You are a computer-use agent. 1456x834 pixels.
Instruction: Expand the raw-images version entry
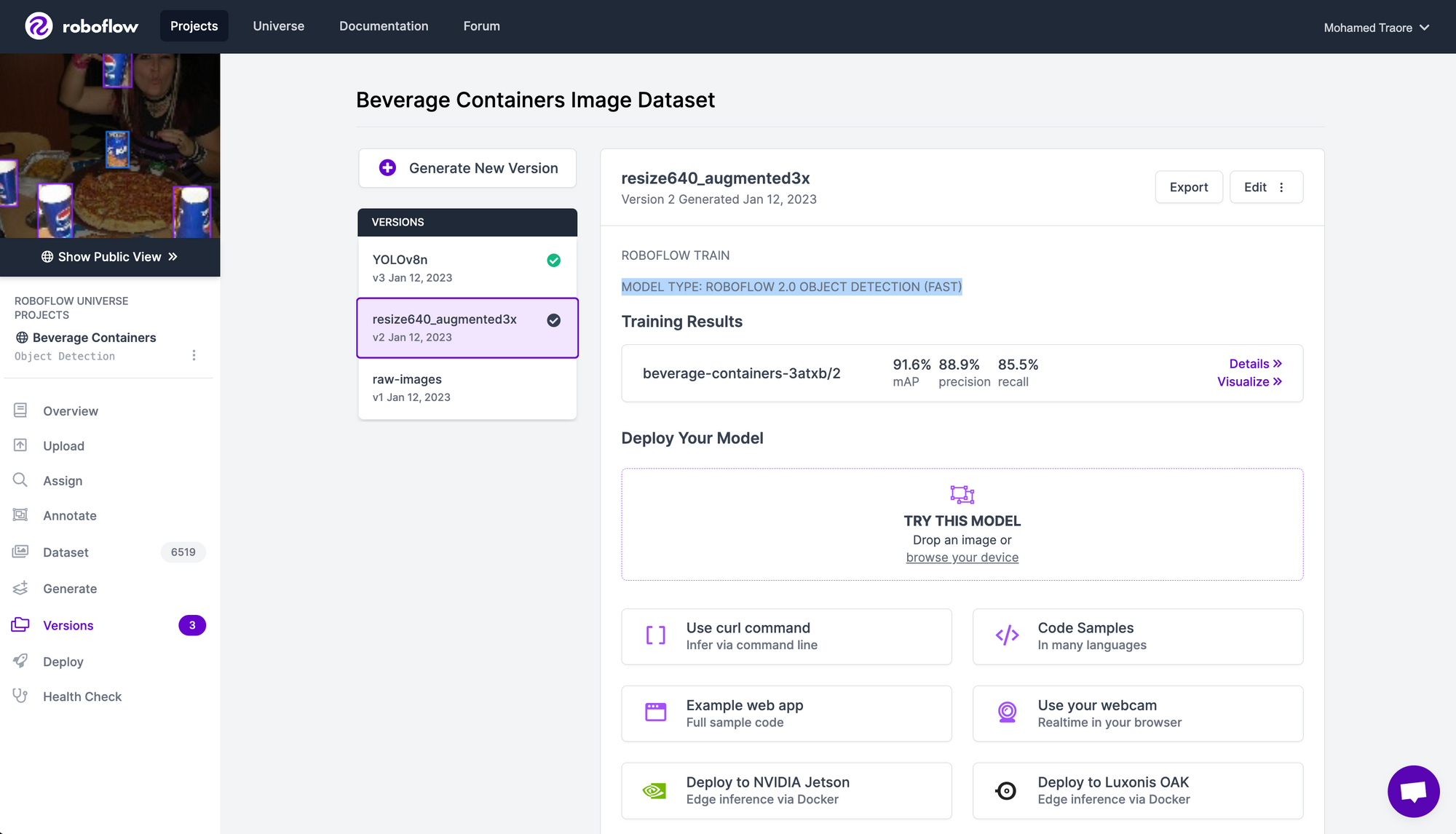click(466, 388)
